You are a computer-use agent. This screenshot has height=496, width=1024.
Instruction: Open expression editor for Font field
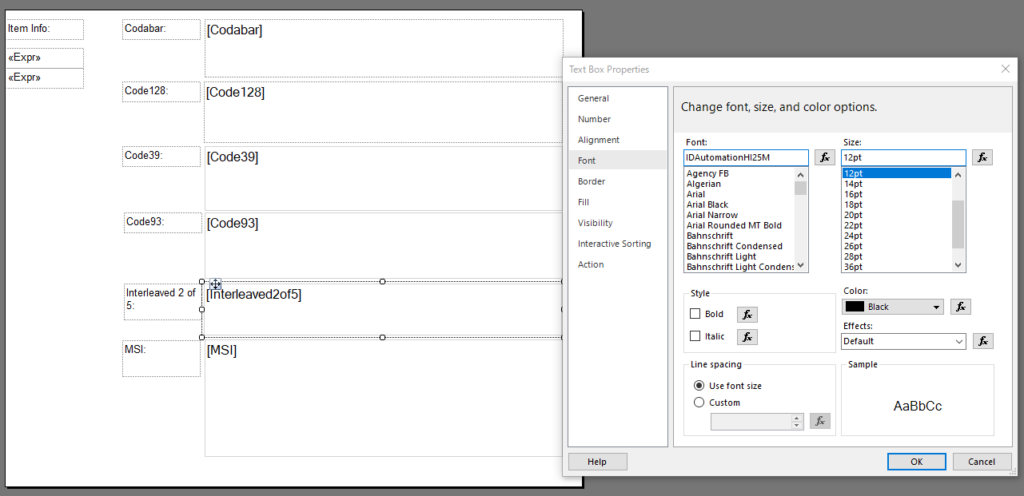[825, 157]
